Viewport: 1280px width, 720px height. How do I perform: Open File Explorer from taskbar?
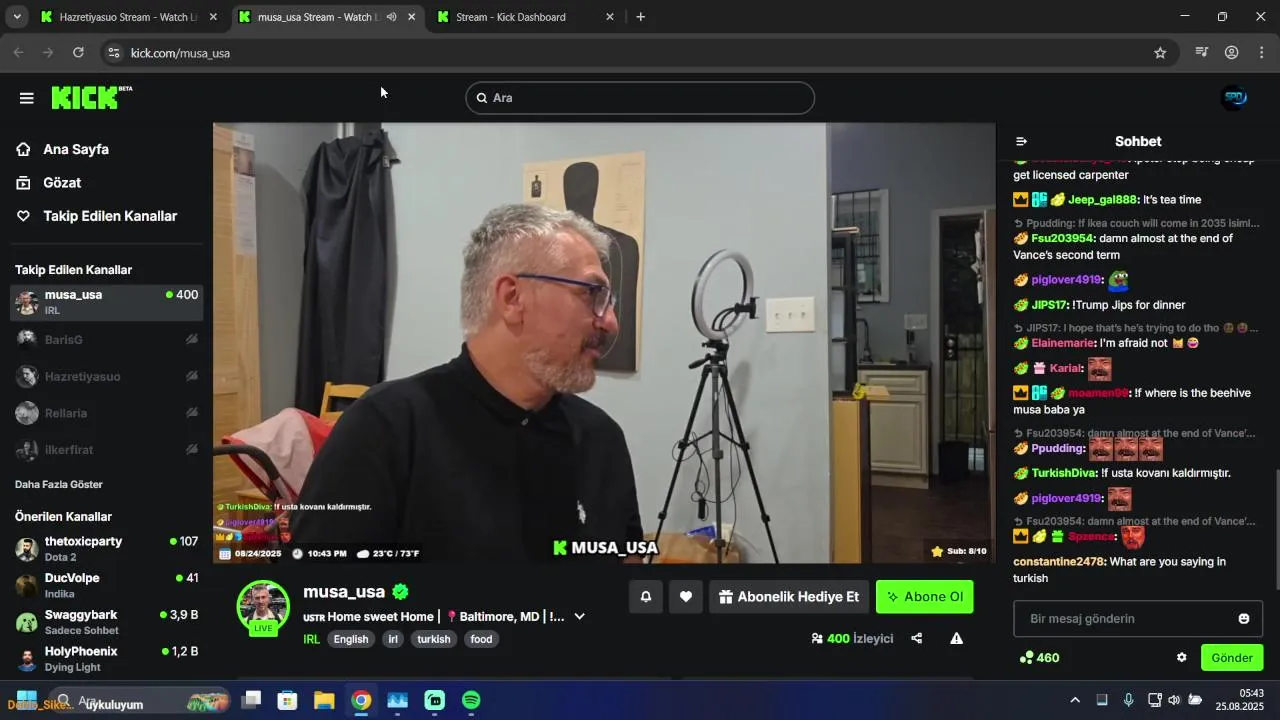click(324, 701)
